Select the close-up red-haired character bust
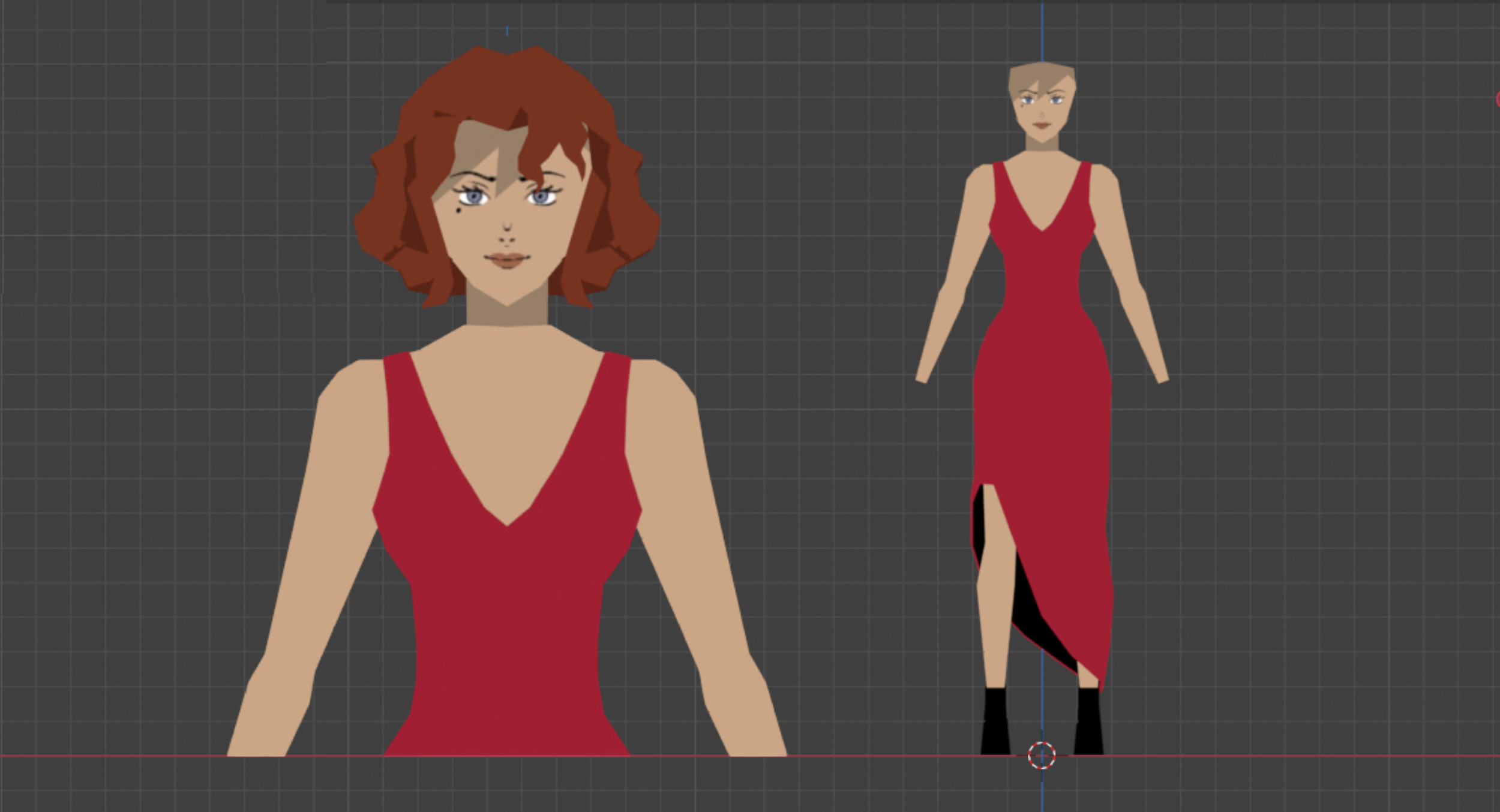1500x812 pixels. (507, 401)
